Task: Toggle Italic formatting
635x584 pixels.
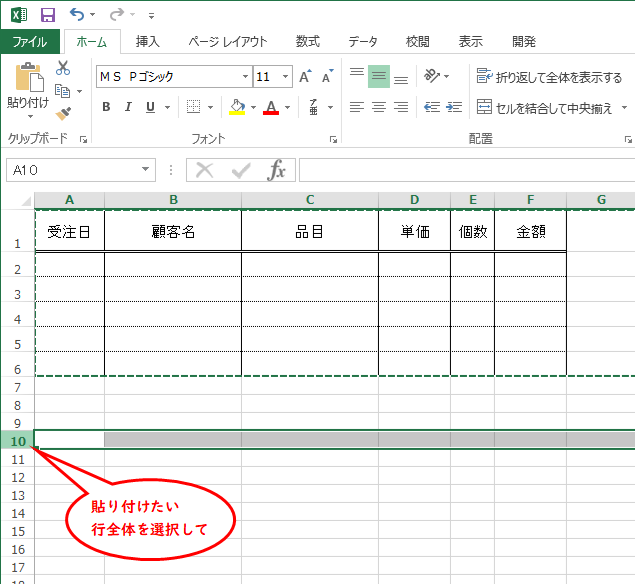Action: 129,108
